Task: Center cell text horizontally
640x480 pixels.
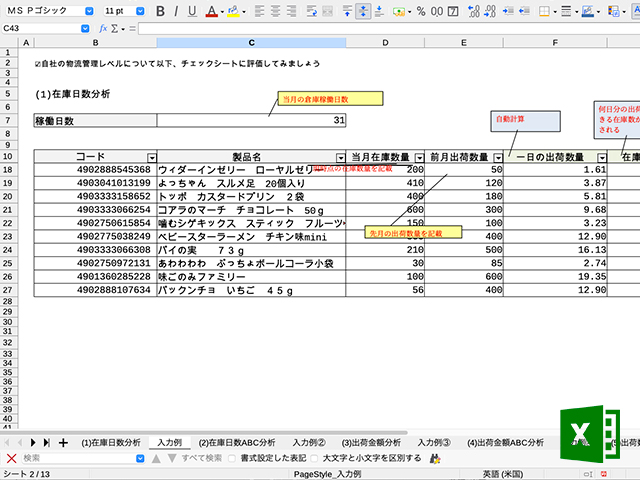Action: point(275,11)
